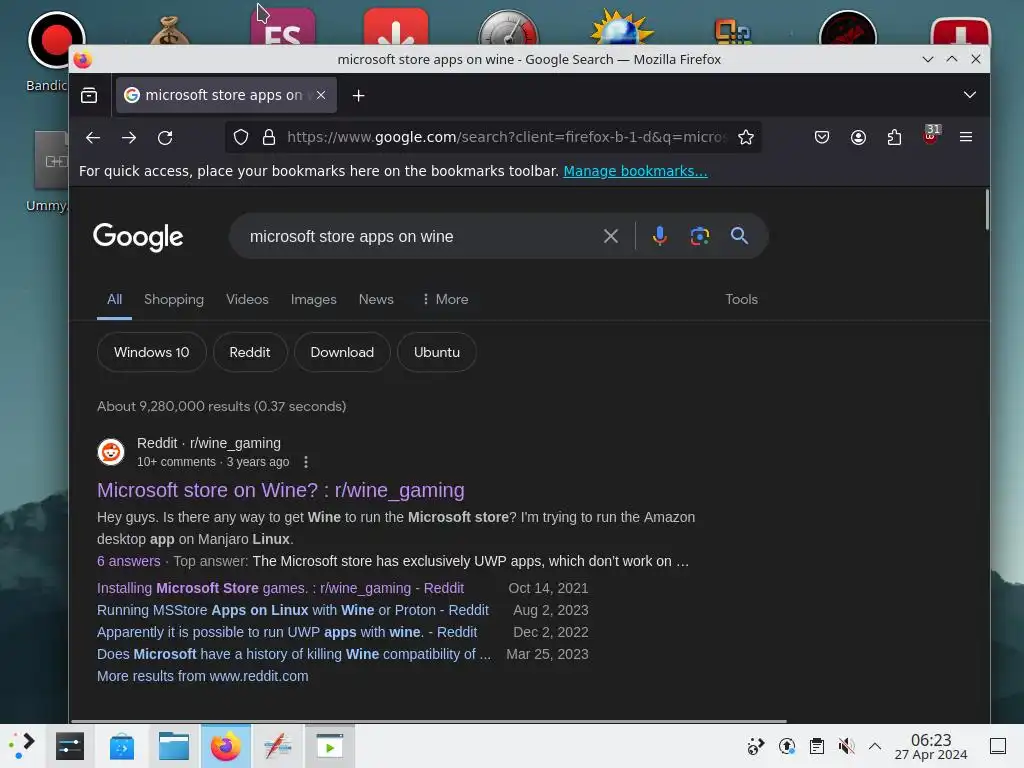Open '6 answers' link
Image resolution: width=1024 pixels, height=768 pixels.
tap(129, 561)
